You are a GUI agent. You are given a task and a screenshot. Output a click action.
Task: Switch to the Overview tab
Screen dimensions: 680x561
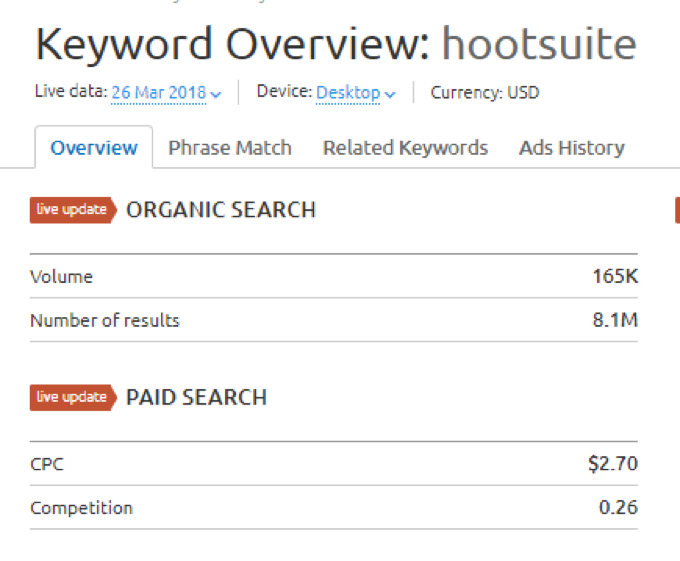pos(94,148)
